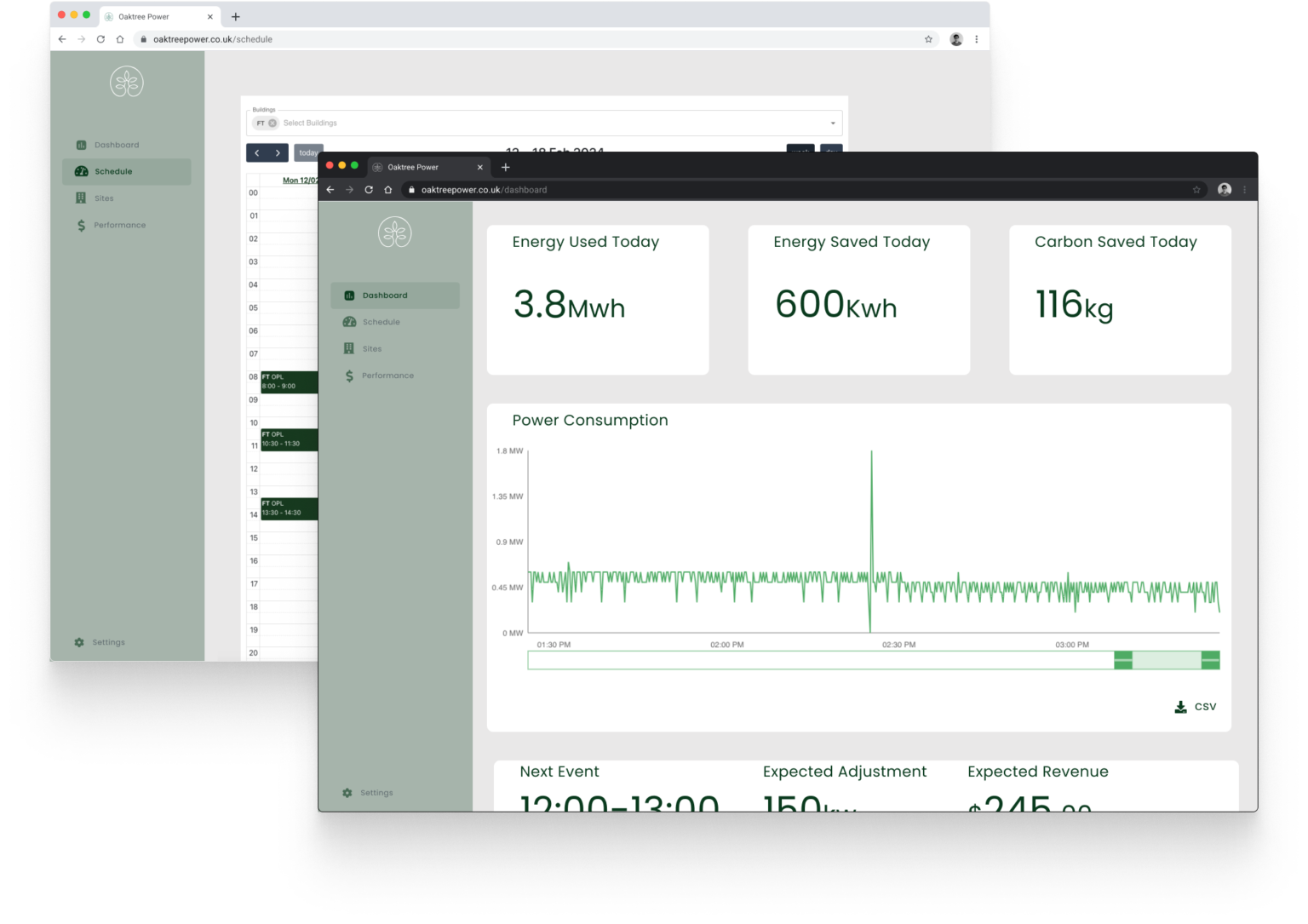The height and width of the screenshot is (924, 1308).
Task: Open Performance in dashboard sidebar
Action: coord(387,376)
